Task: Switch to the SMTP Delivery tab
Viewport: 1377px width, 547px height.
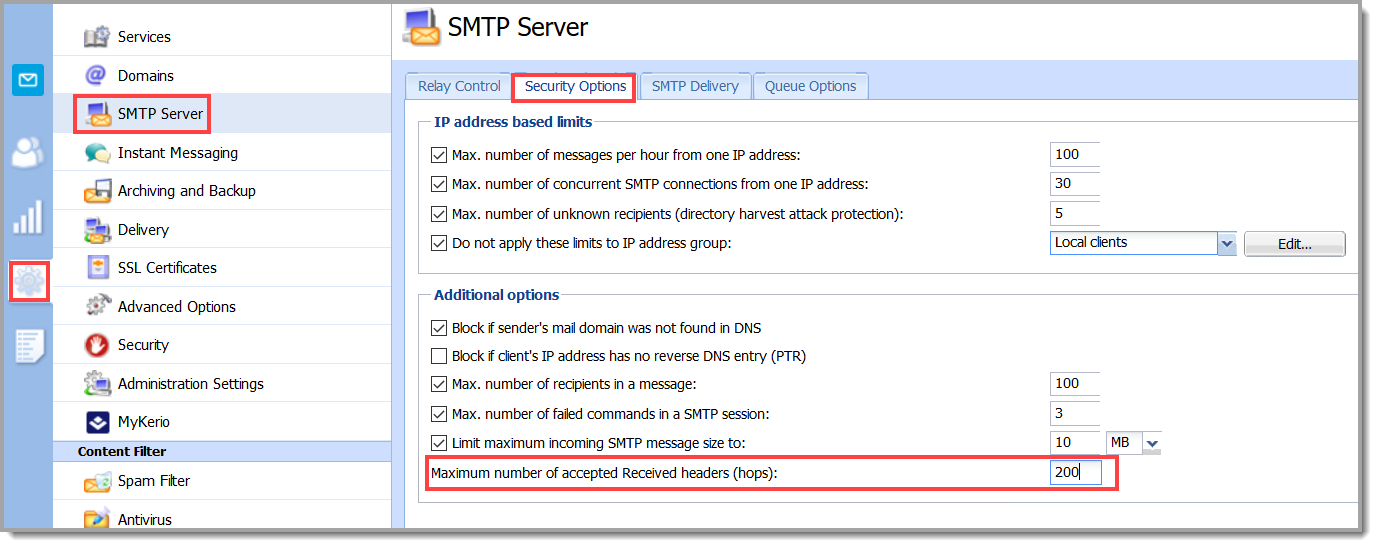Action: (695, 86)
